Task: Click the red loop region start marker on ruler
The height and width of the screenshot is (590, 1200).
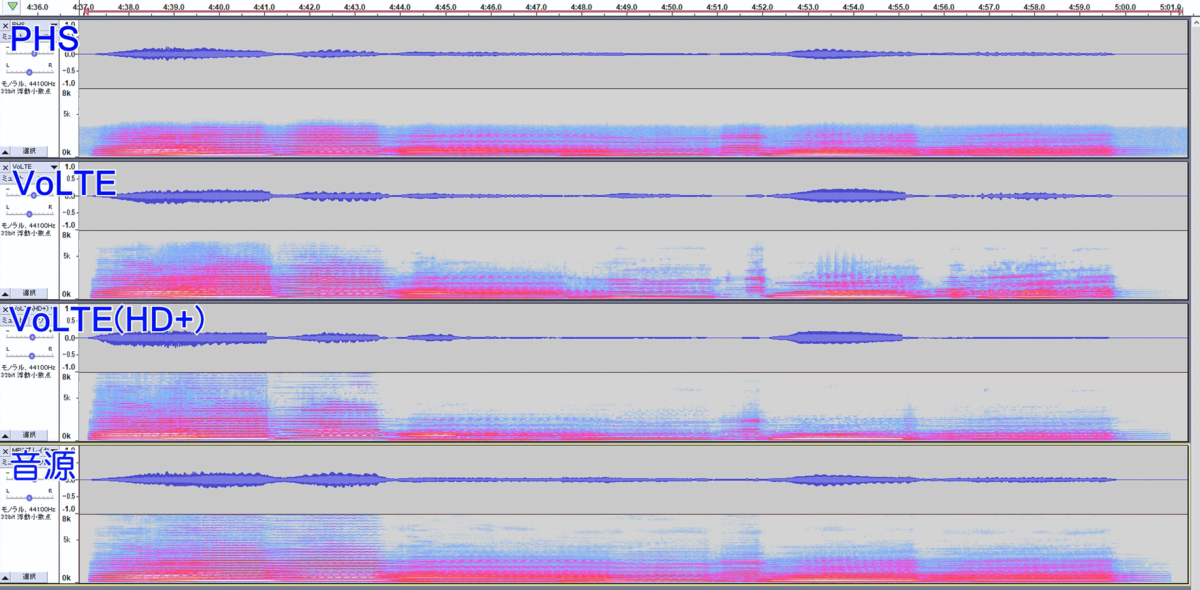Action: [x=87, y=14]
